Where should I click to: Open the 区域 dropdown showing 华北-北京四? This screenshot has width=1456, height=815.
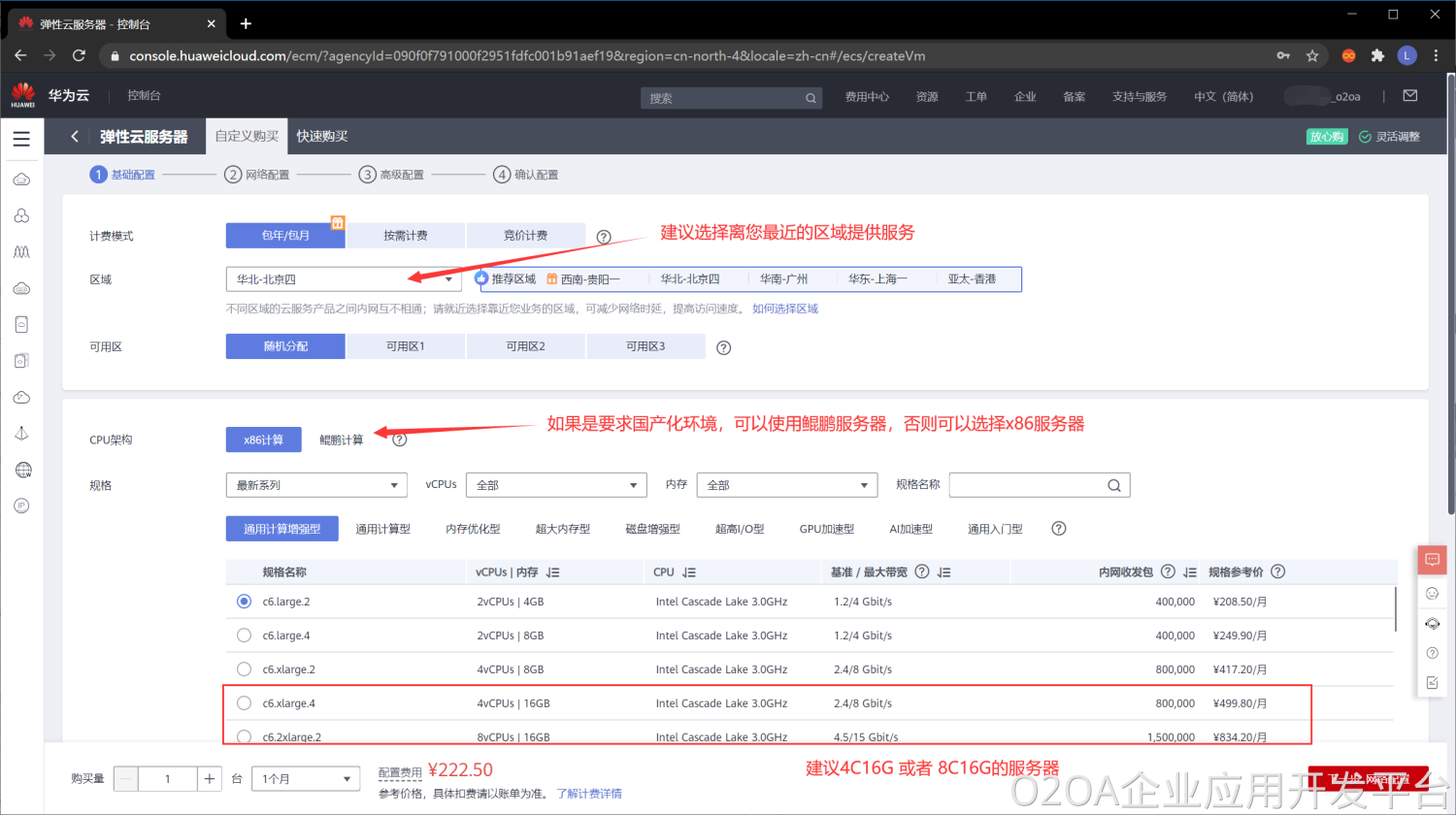(x=344, y=279)
